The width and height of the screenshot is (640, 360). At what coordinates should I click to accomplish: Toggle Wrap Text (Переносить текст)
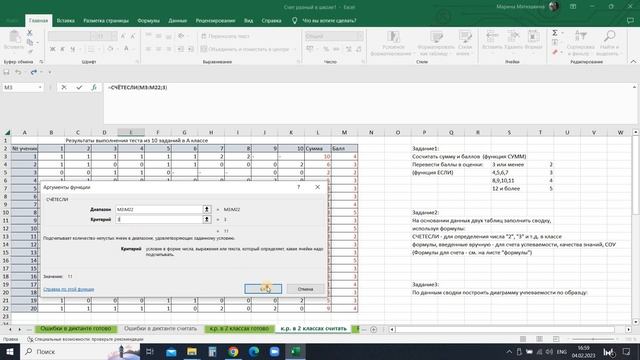click(x=225, y=36)
